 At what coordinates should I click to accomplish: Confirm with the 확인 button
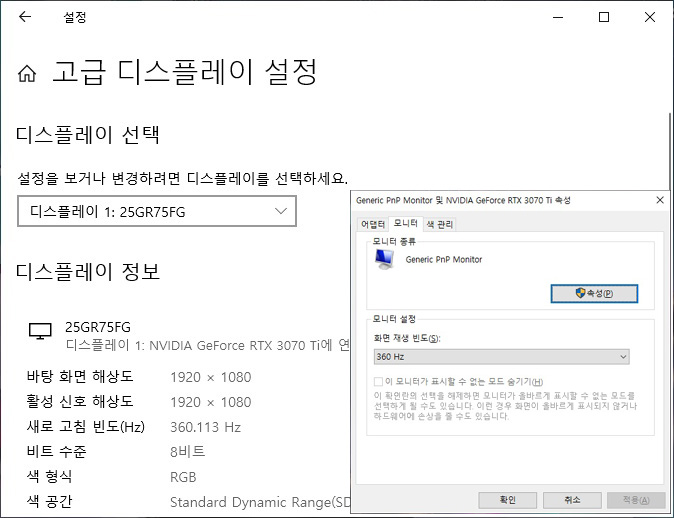[x=508, y=500]
